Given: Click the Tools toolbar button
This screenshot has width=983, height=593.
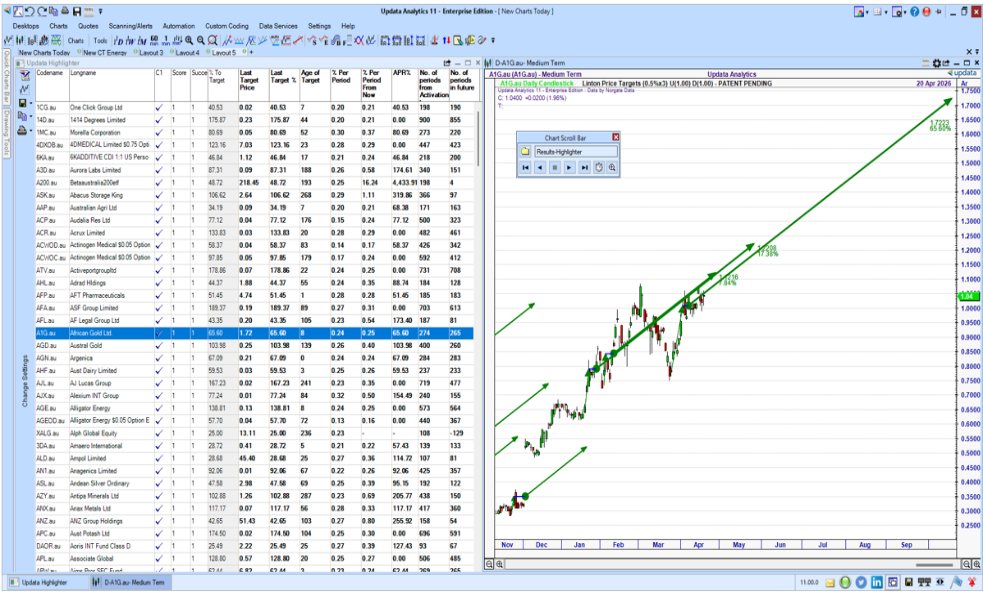Looking at the screenshot, I should (100, 41).
